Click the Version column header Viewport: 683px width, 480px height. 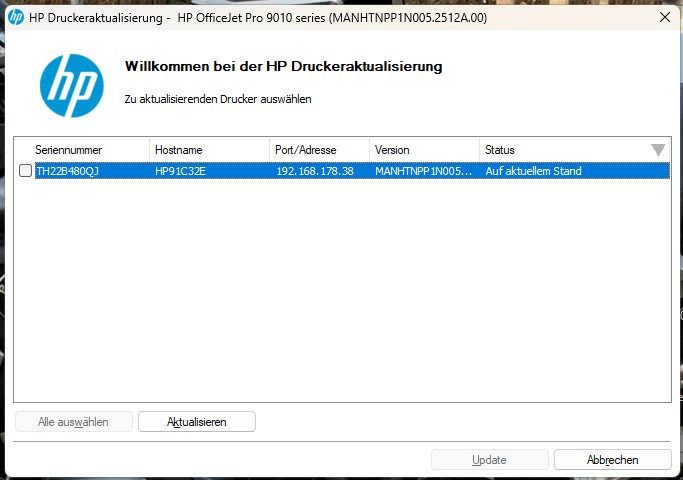coord(392,150)
